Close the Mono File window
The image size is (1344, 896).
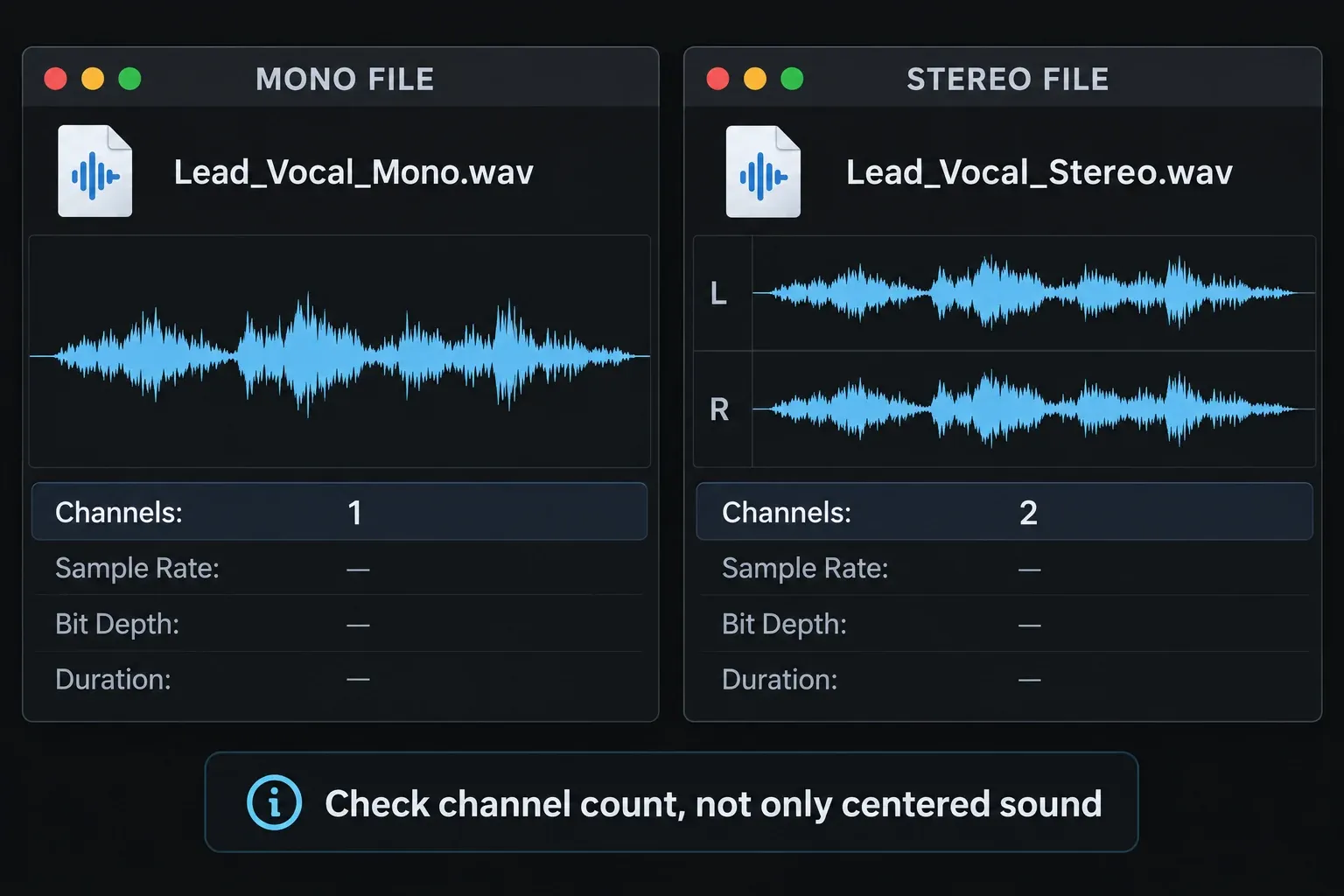tap(56, 79)
